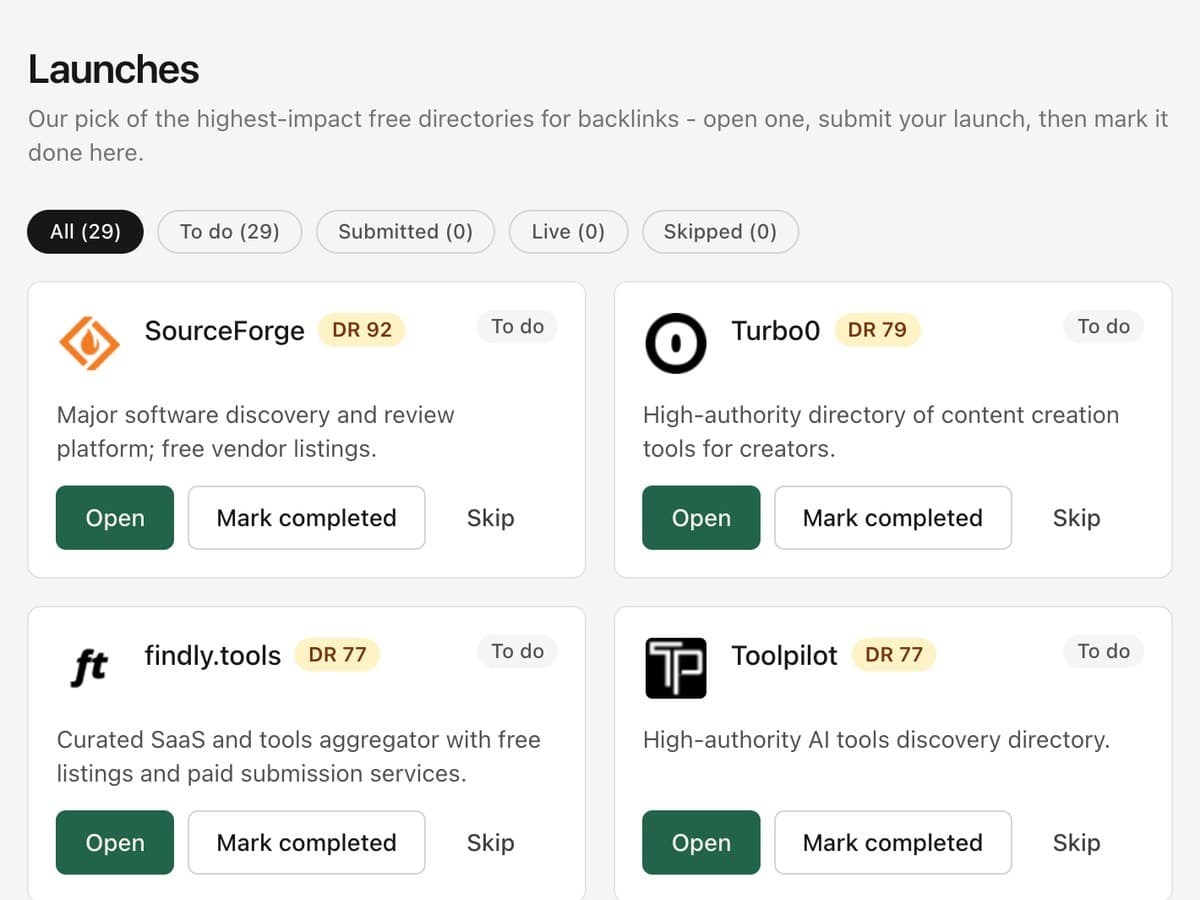
Task: Open the findly.tools directory
Action: click(115, 843)
